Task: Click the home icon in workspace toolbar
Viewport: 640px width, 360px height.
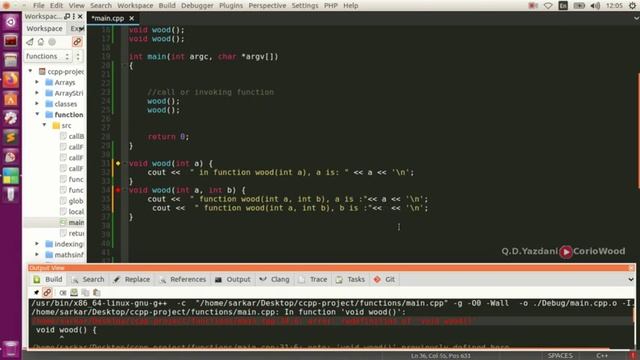Action: coord(41,42)
